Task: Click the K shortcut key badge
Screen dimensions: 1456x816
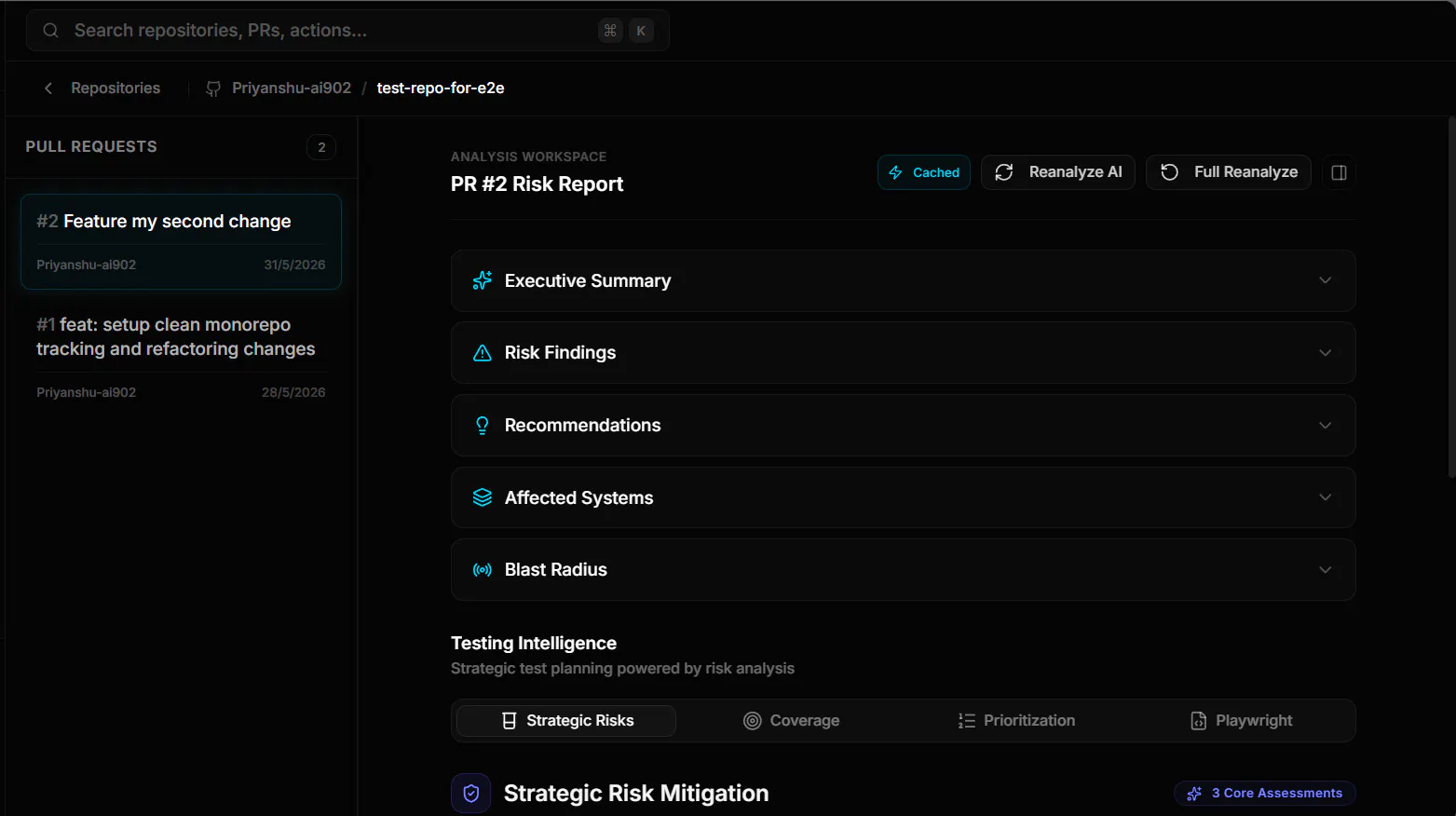Action: (641, 31)
